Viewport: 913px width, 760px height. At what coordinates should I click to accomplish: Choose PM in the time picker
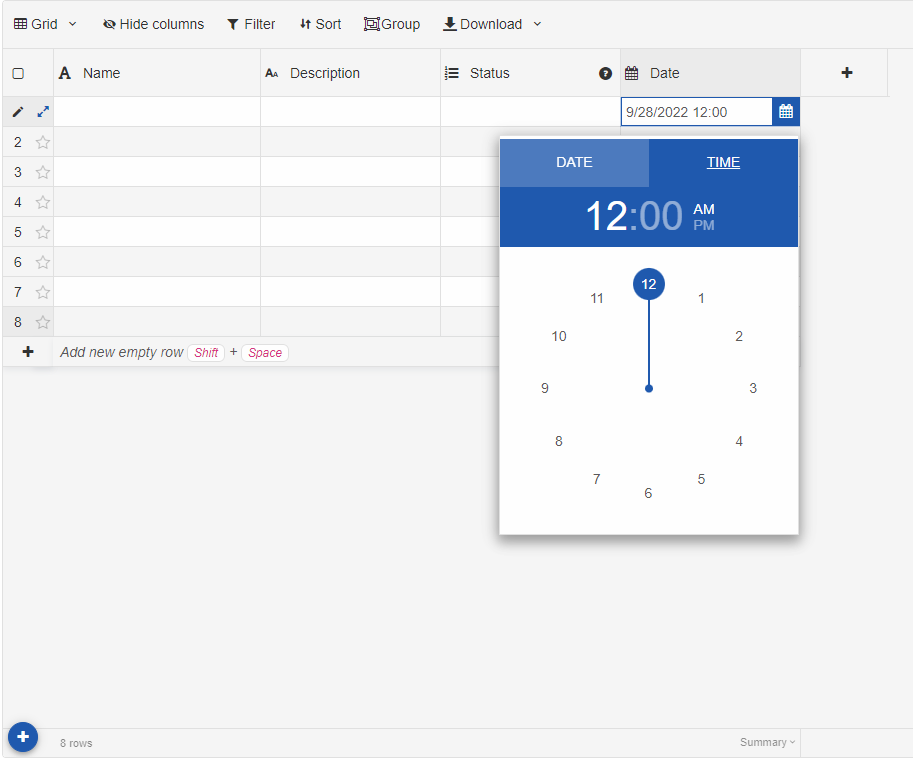[x=703, y=225]
